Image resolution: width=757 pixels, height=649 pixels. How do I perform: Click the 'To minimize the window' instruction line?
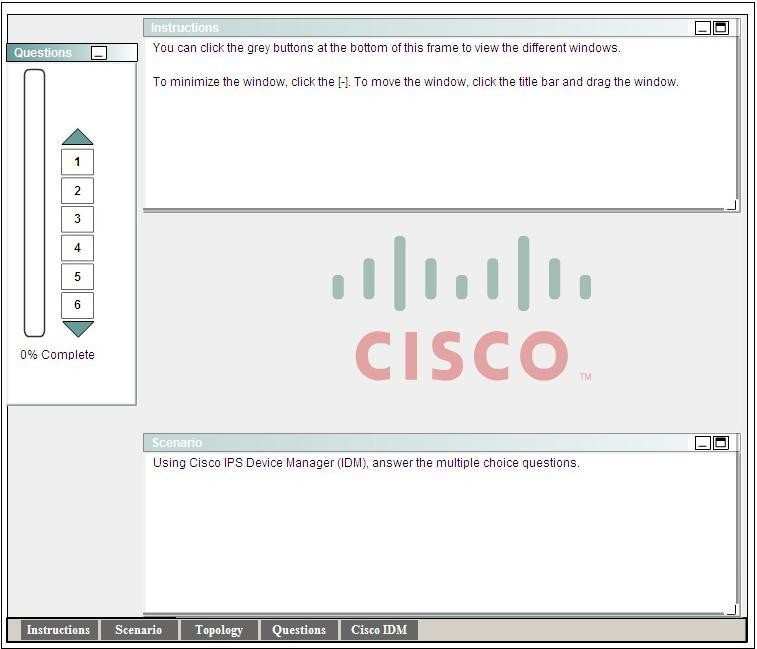416,82
